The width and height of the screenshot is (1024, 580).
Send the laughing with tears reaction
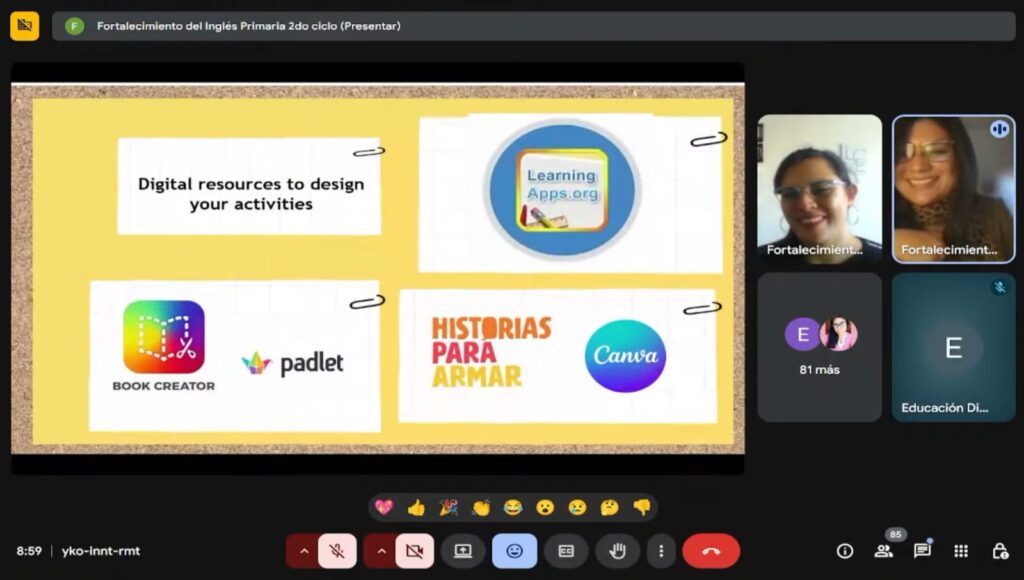513,507
